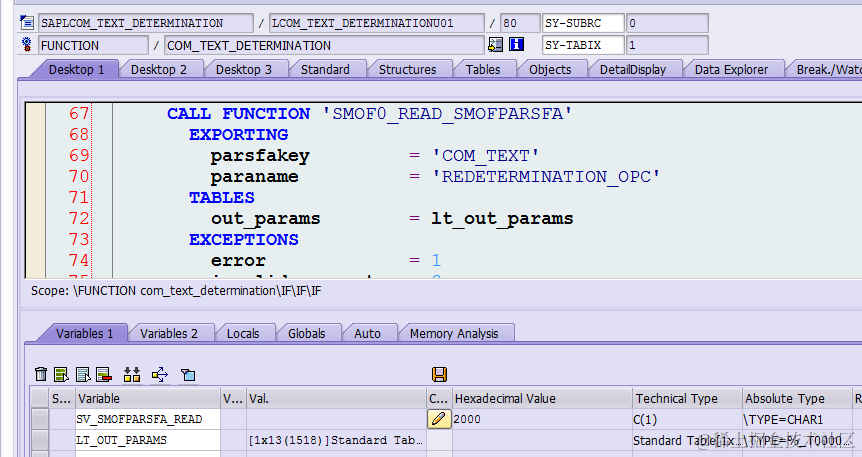Image resolution: width=862 pixels, height=457 pixels.
Task: Open the DetailDisplay tab
Action: coord(633,69)
